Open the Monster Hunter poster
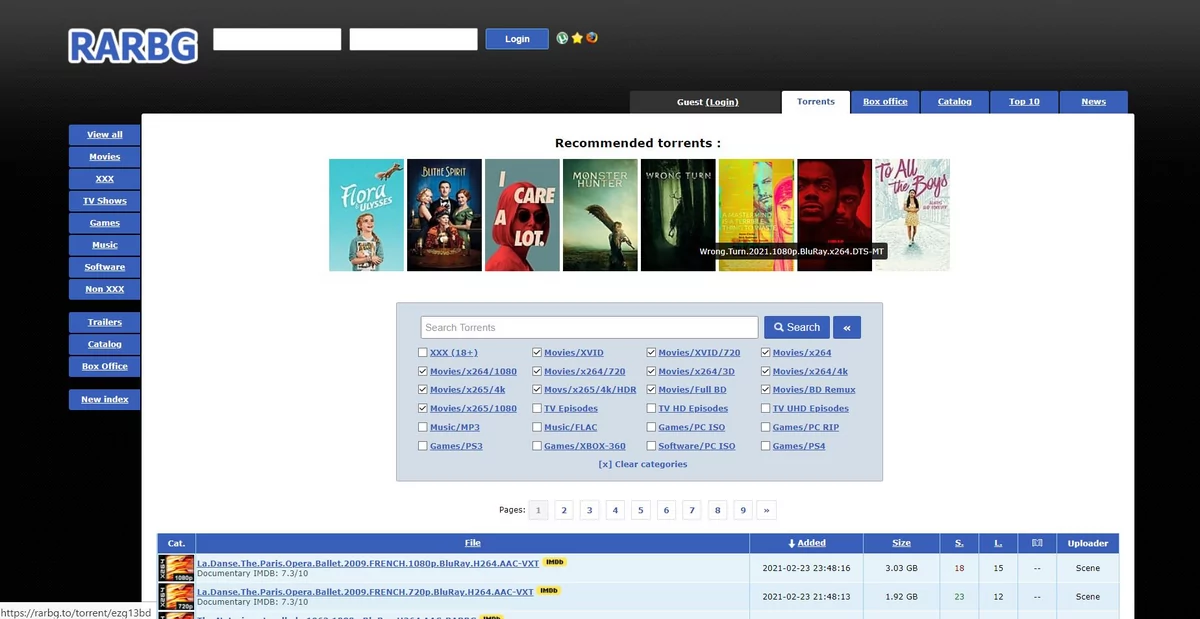 (x=600, y=215)
